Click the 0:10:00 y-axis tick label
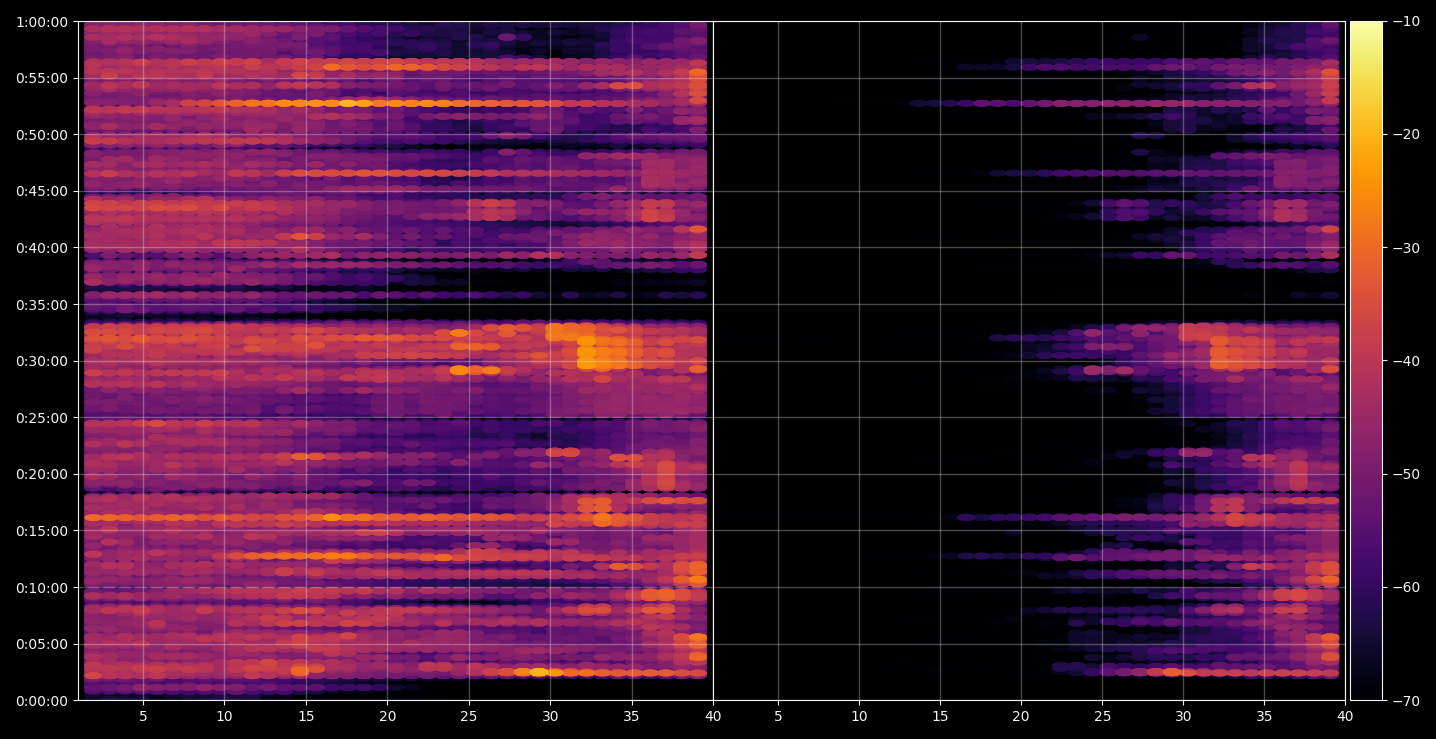 [42, 587]
